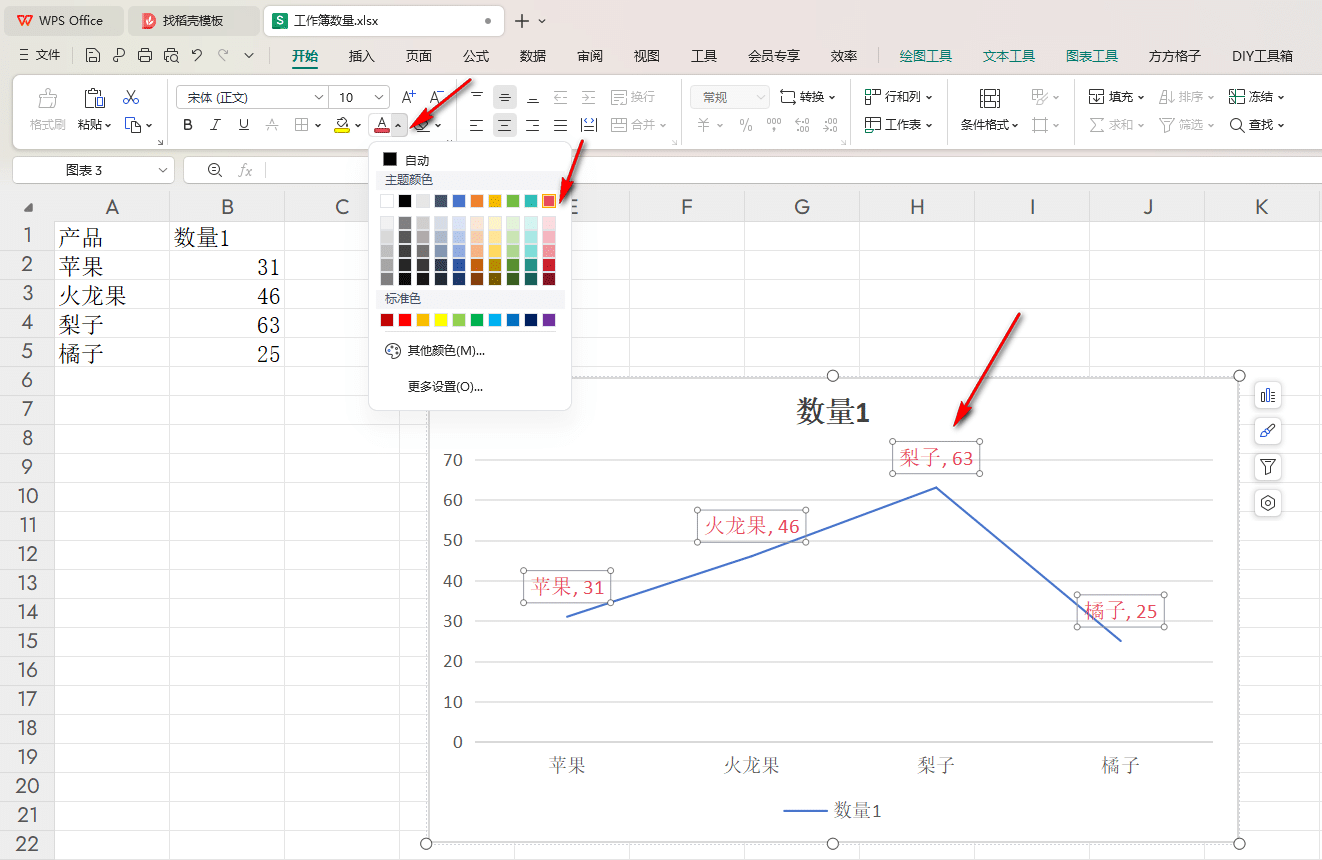1322x860 pixels.
Task: Toggle align right button
Action: pos(532,125)
